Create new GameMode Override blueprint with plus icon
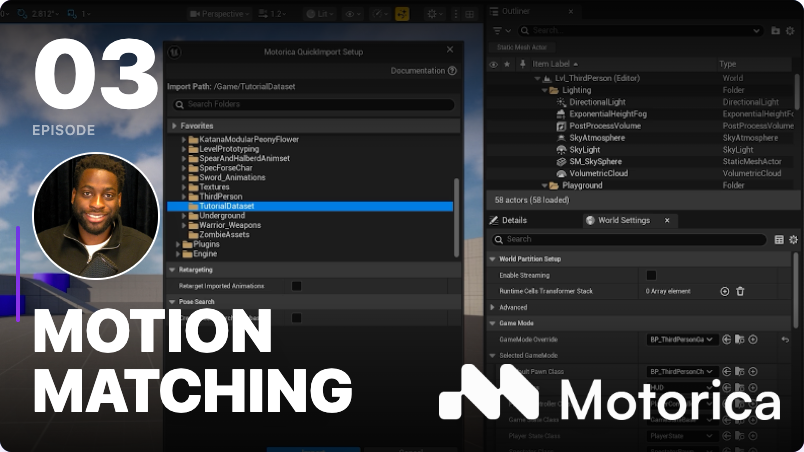 pos(753,339)
